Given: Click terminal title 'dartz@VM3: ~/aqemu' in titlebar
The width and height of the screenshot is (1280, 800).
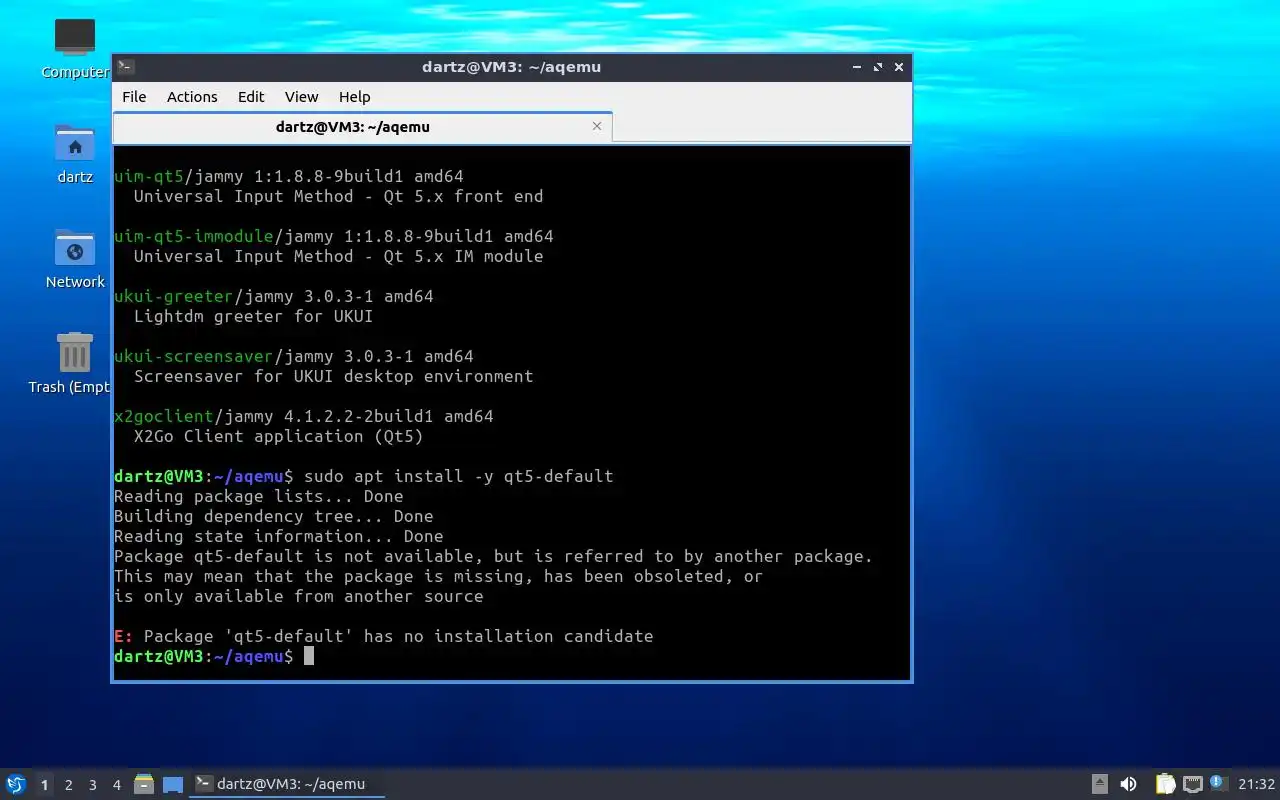Looking at the screenshot, I should pyautogui.click(x=512, y=67).
